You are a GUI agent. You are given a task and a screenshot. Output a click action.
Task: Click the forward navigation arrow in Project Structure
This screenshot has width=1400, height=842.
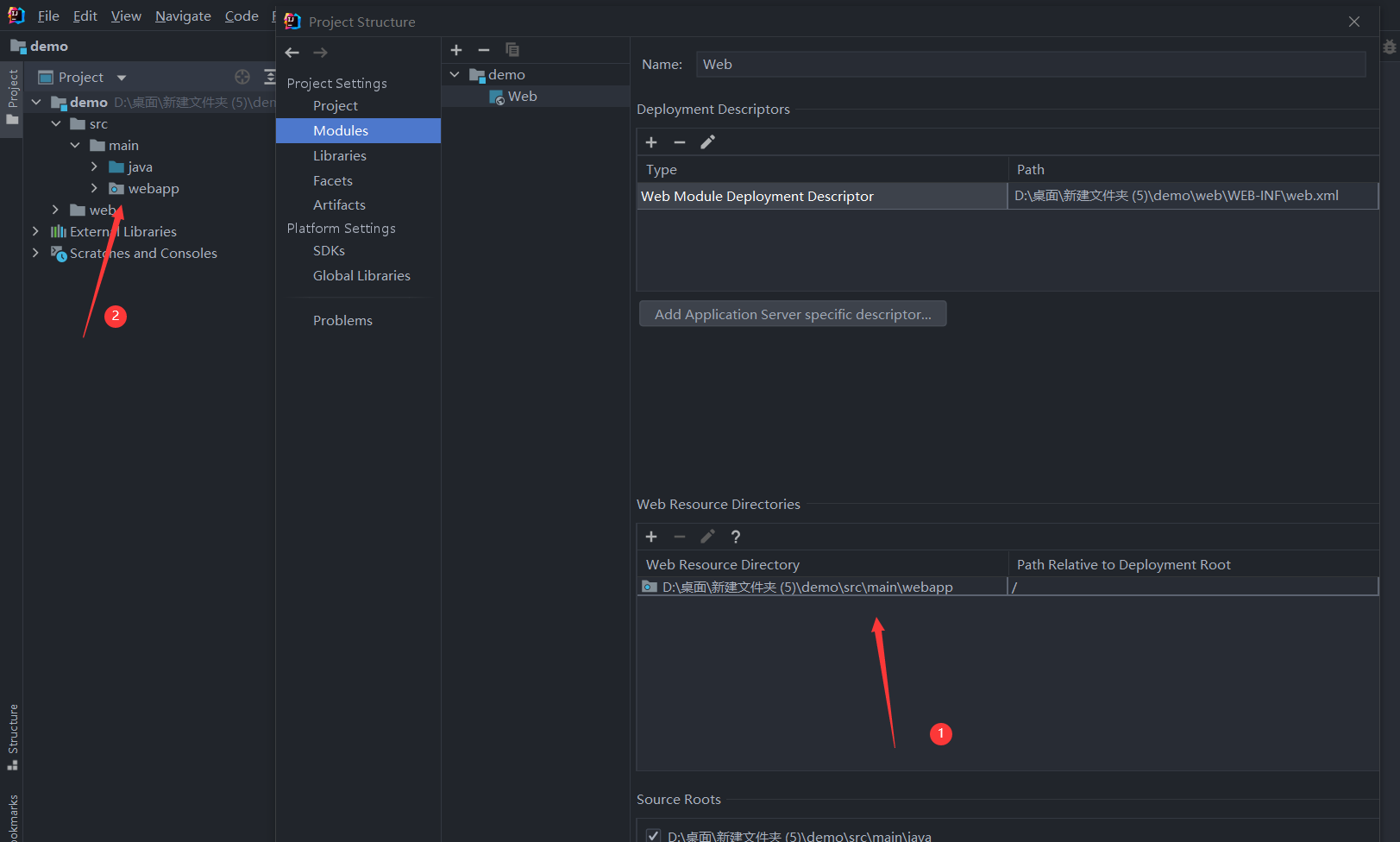coord(320,53)
